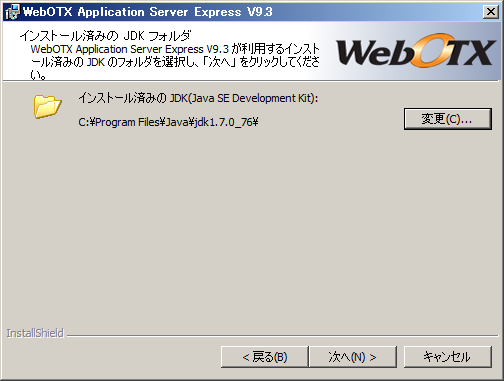Click the InstallShield label
Screen dimensions: 504x381
pos(35,333)
